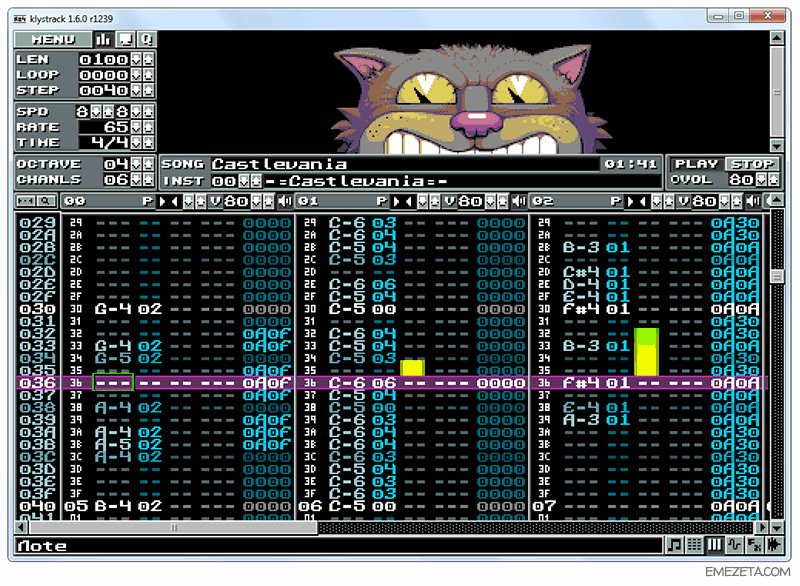This screenshot has width=800, height=586.
Task: Click the STOP button
Action: click(x=752, y=164)
